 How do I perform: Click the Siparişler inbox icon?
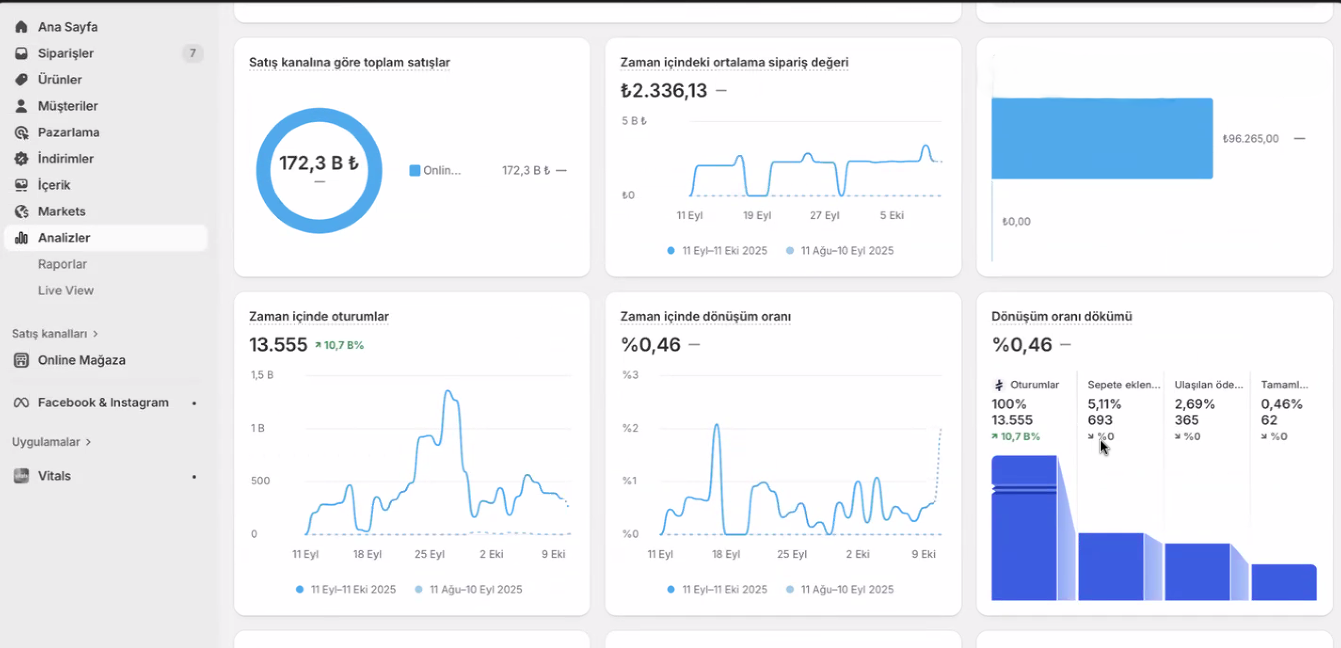21,53
